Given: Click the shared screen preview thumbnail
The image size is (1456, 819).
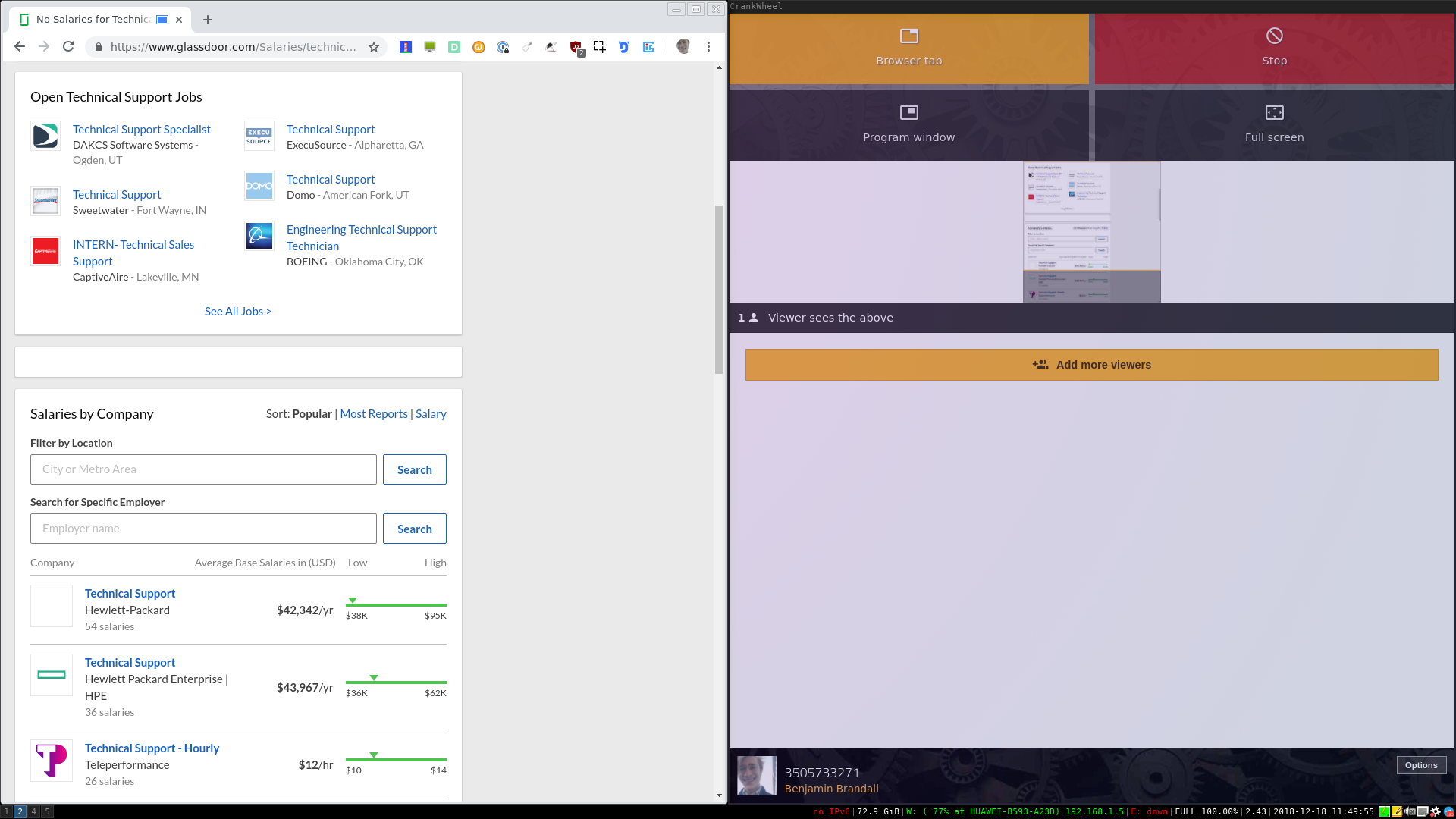Looking at the screenshot, I should (1091, 231).
